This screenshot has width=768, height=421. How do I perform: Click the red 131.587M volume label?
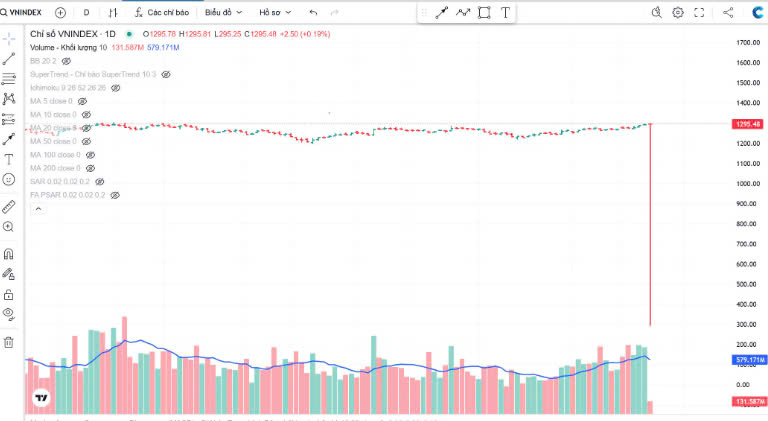pyautogui.click(x=750, y=401)
